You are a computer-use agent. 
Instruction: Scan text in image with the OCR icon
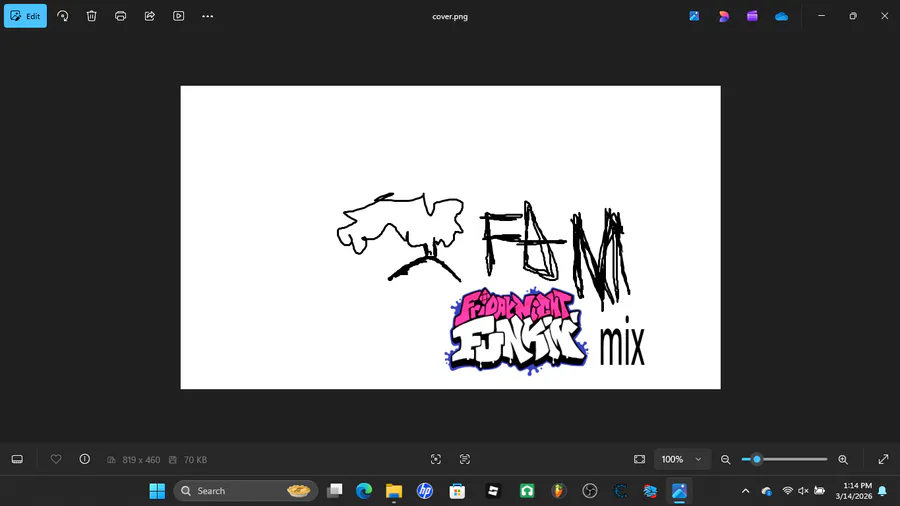pos(465,459)
